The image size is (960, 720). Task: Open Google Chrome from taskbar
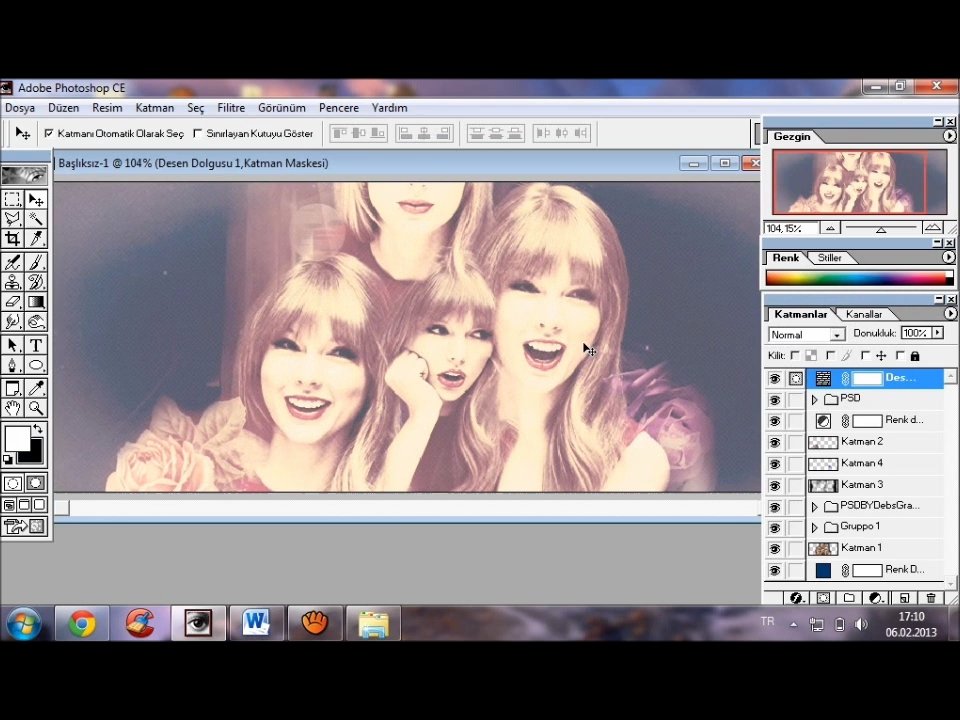pos(81,623)
